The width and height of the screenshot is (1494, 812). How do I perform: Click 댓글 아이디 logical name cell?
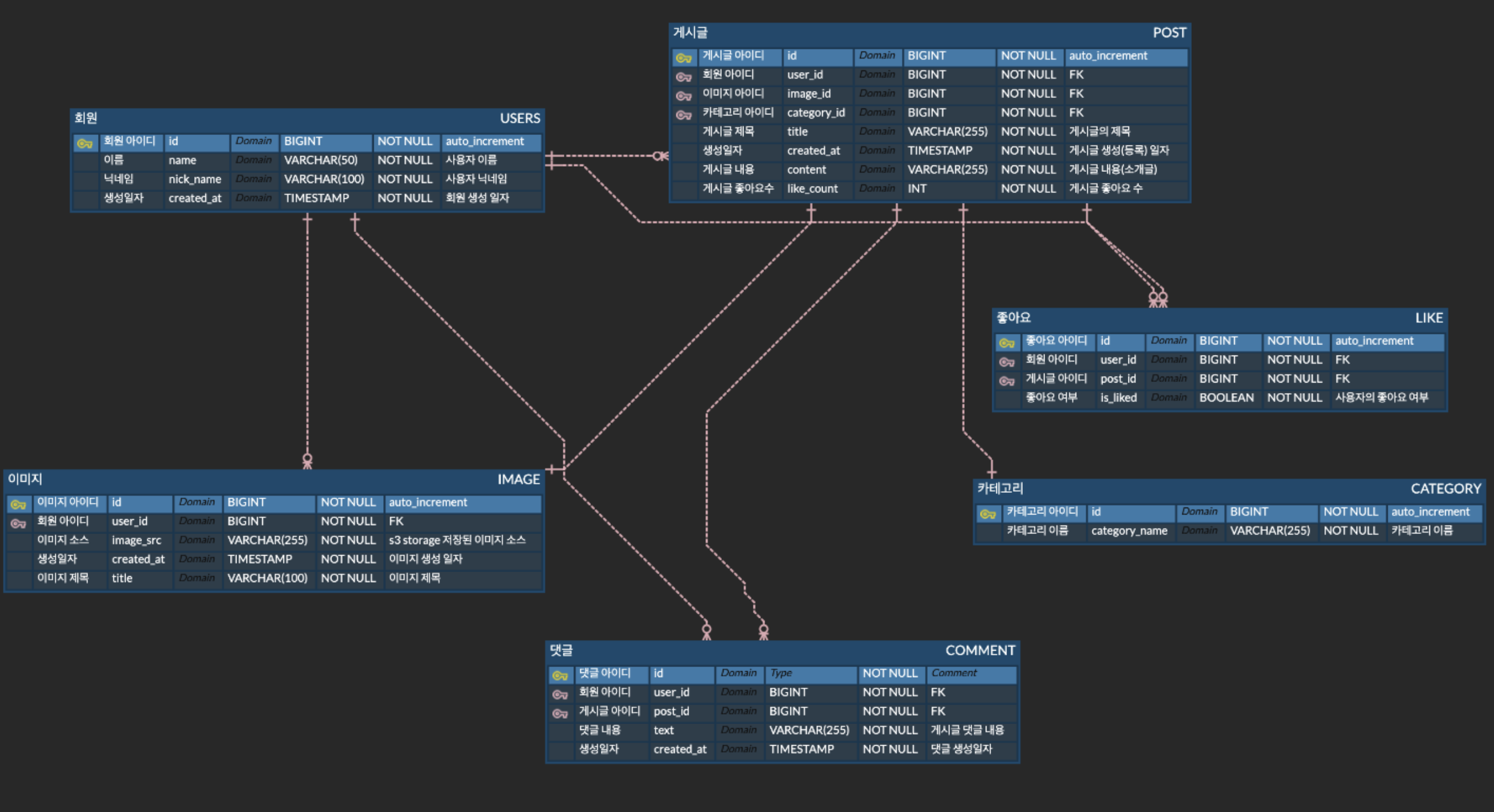(x=604, y=673)
